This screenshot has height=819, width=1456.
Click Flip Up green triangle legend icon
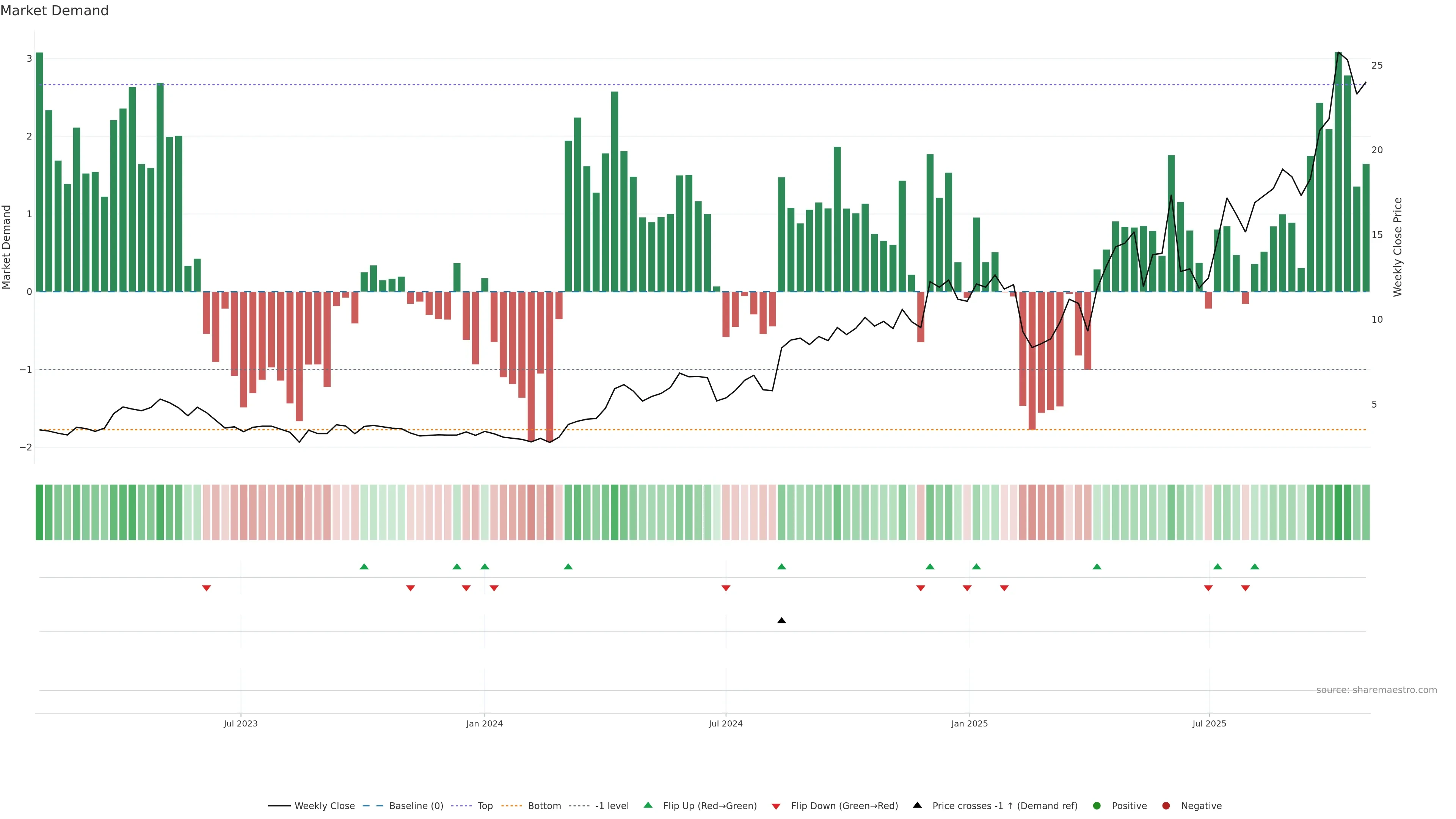[x=648, y=805]
